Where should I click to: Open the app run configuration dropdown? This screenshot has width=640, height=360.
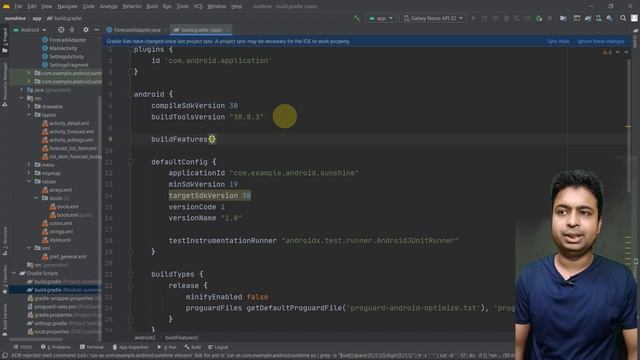pos(380,18)
